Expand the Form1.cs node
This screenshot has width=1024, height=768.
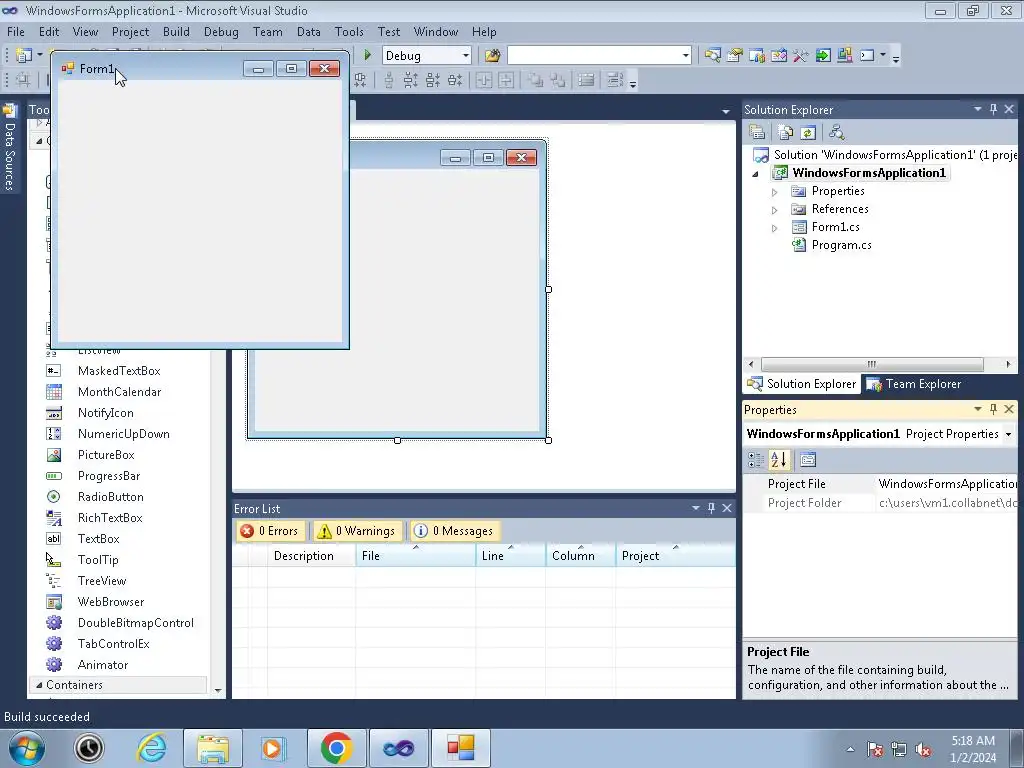(775, 228)
